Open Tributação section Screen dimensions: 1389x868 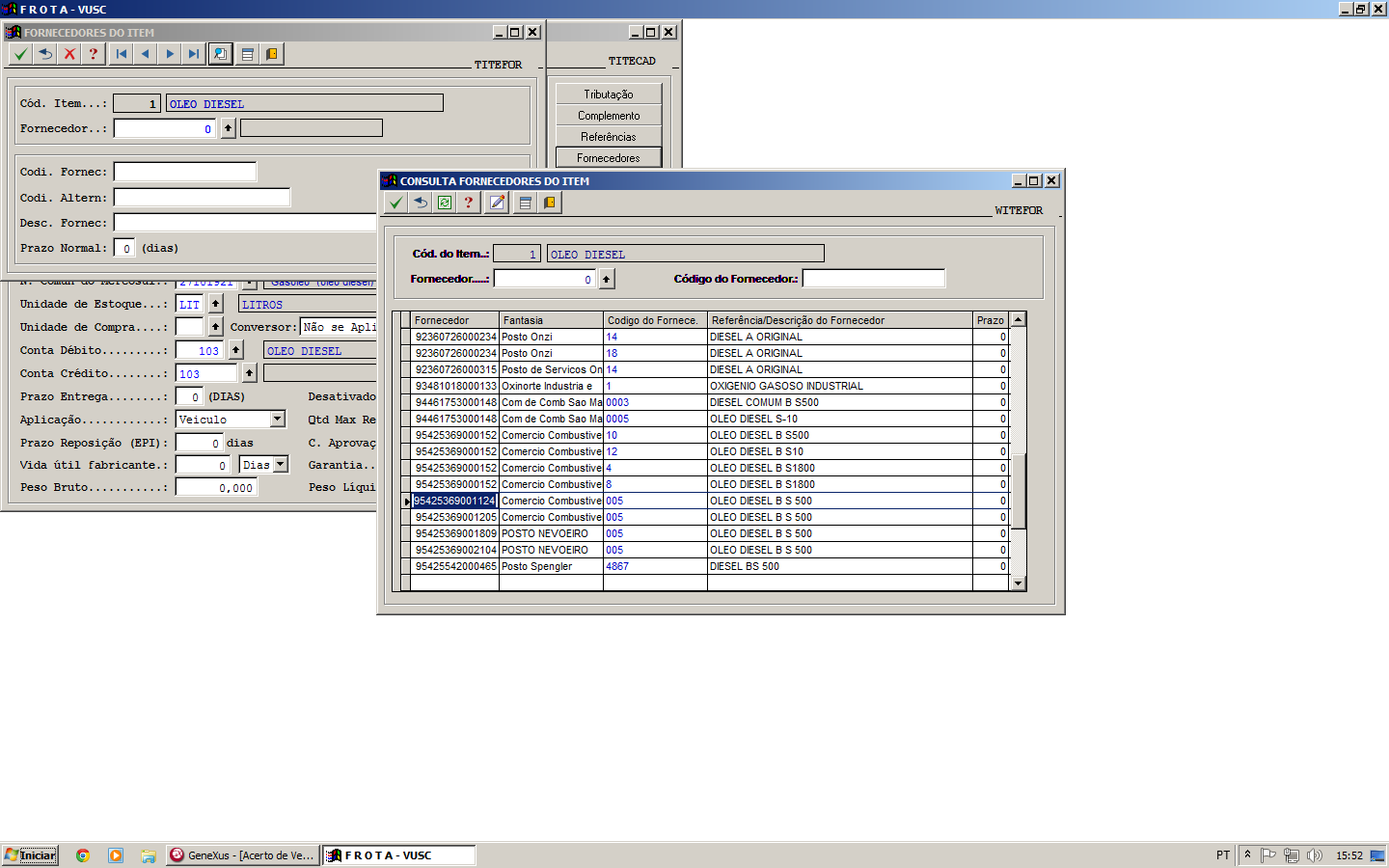609,94
